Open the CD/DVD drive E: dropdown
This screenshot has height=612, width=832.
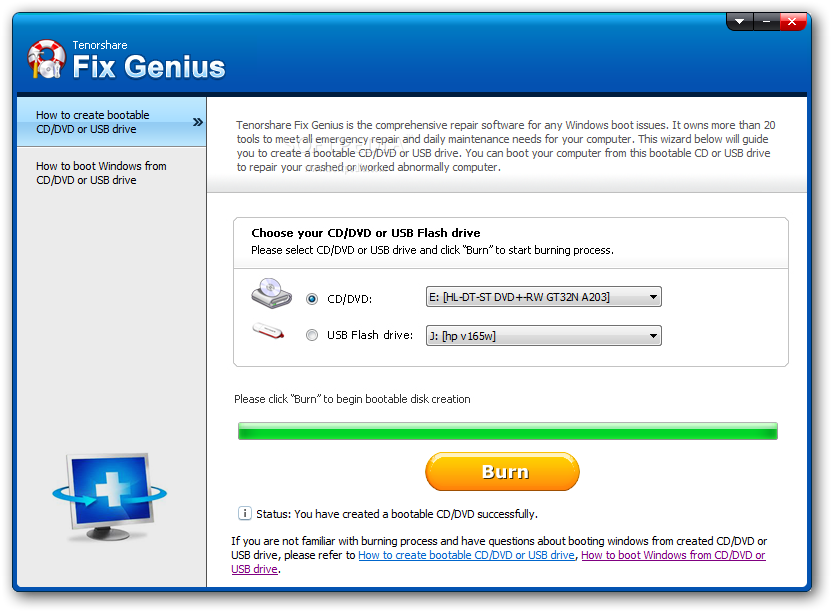(x=543, y=297)
